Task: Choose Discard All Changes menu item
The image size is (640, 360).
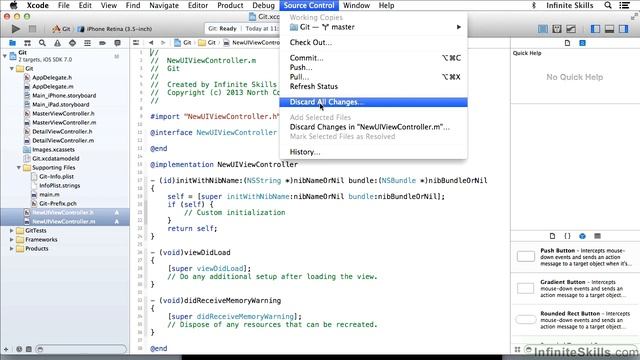Action: (x=373, y=102)
